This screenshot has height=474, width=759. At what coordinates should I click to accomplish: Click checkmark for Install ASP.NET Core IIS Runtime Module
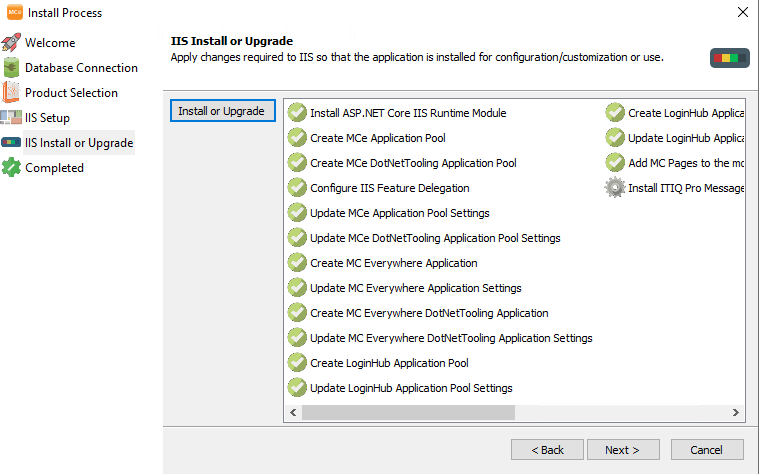(297, 112)
